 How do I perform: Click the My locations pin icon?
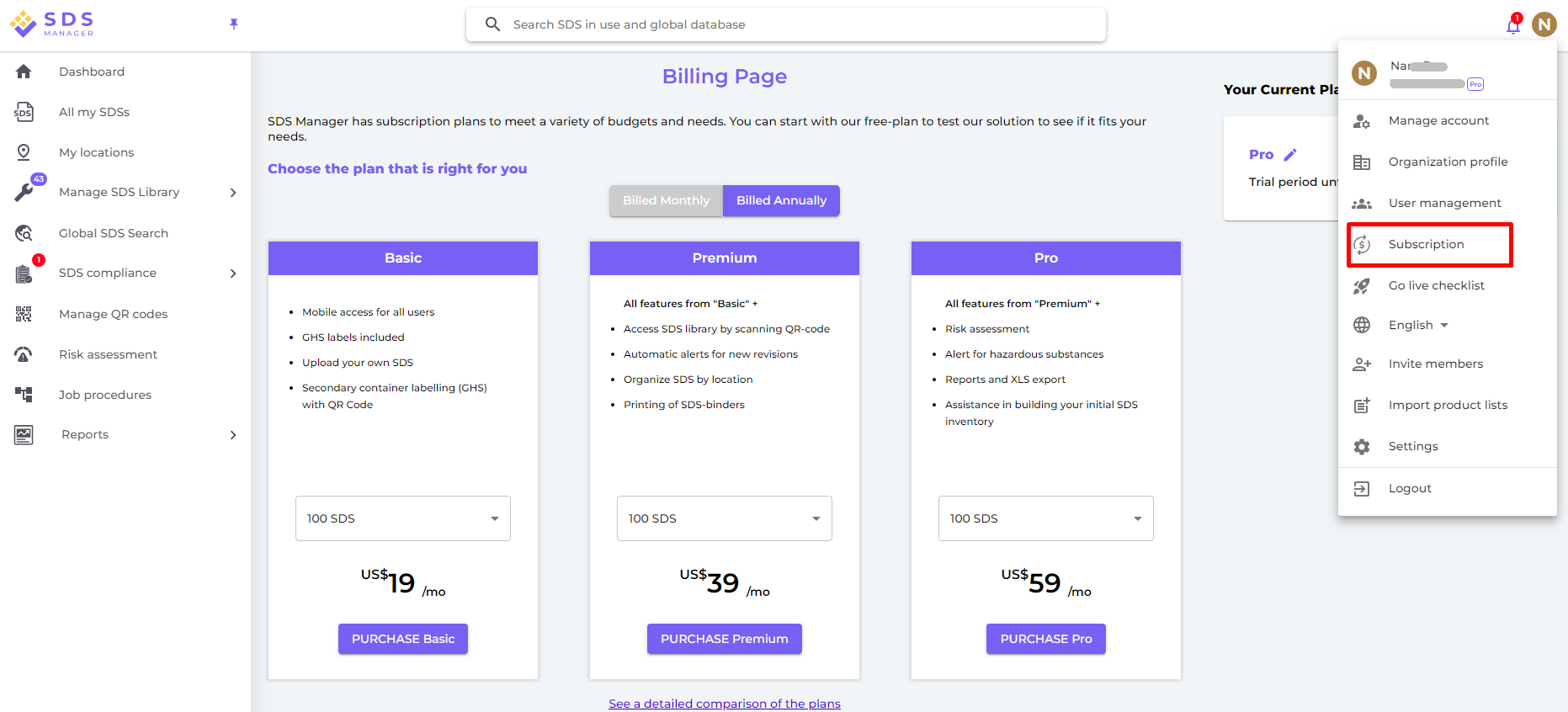[24, 152]
